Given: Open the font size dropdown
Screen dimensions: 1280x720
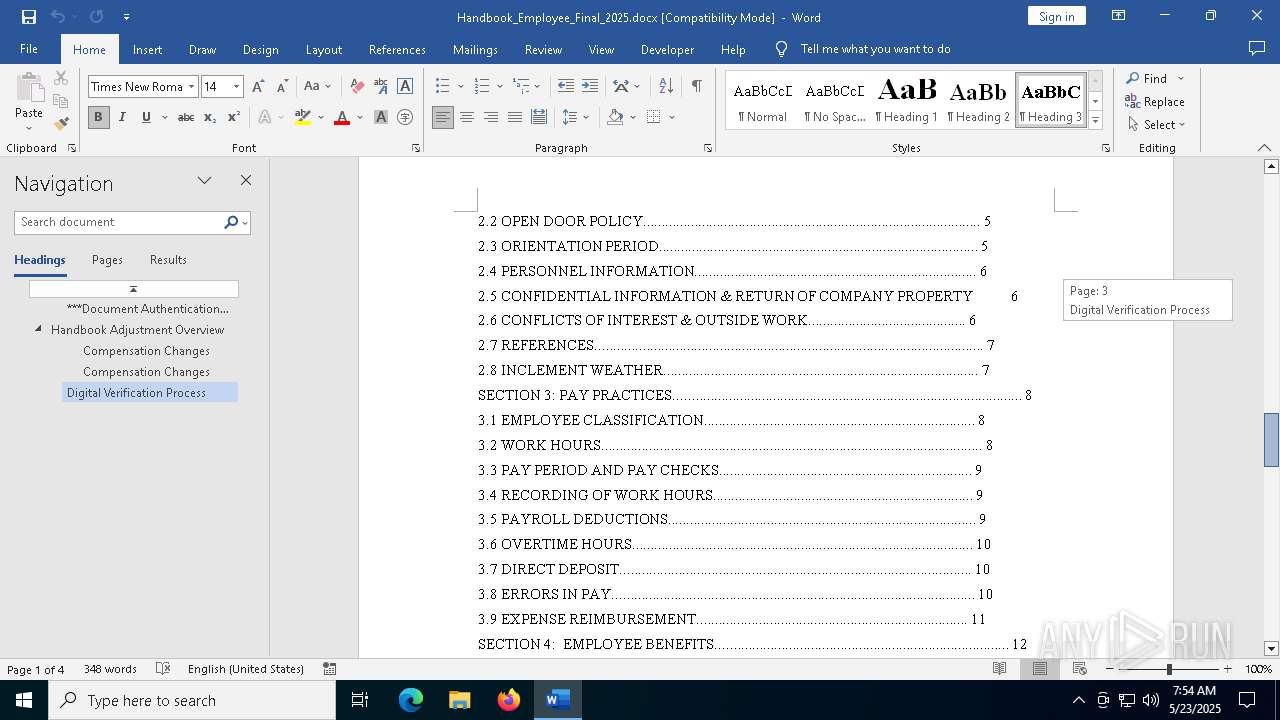Looking at the screenshot, I should [x=236, y=87].
